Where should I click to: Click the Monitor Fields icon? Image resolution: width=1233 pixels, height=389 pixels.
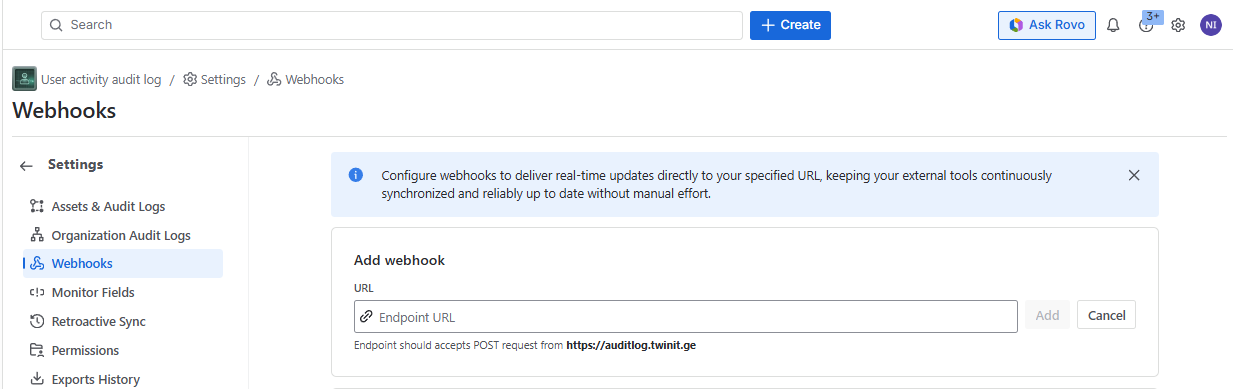37,293
